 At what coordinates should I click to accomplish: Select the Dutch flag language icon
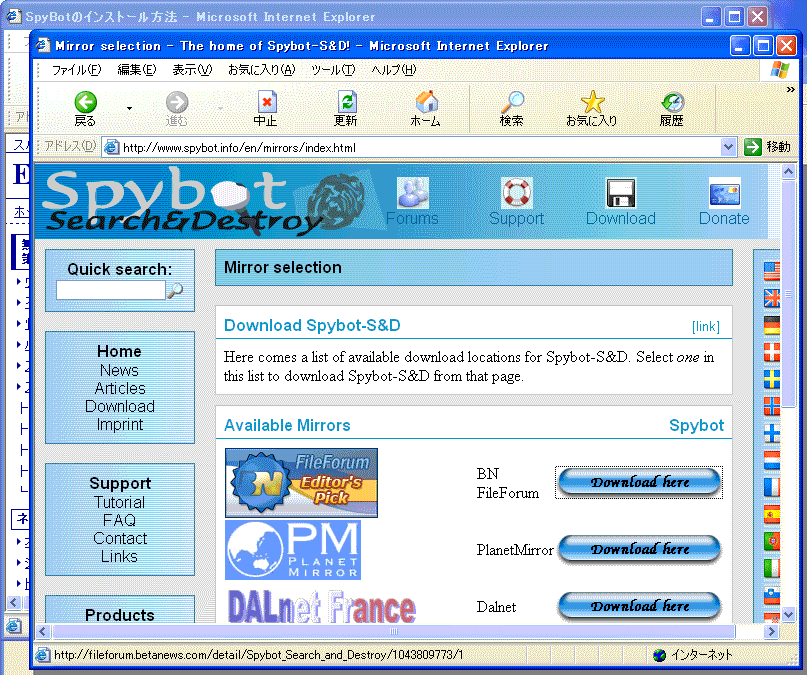point(771,460)
